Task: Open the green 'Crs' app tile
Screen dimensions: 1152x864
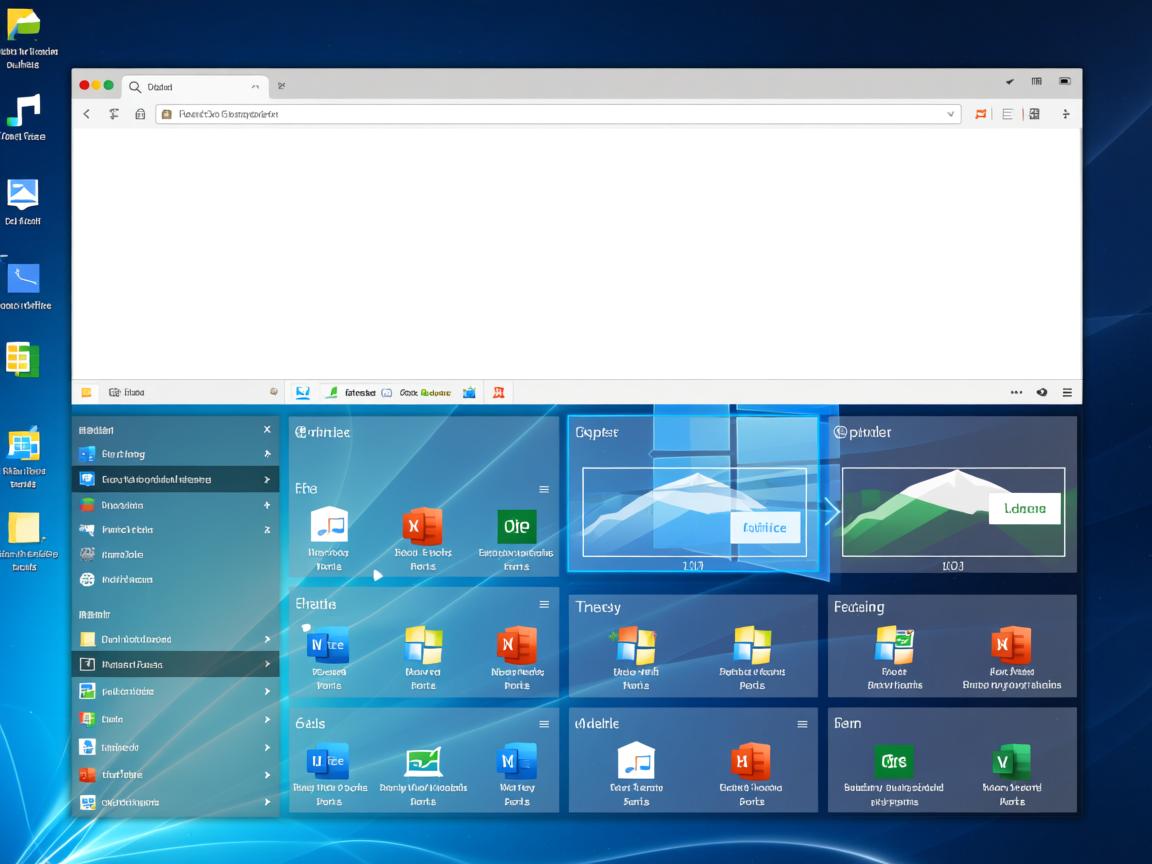Action: click(x=893, y=761)
